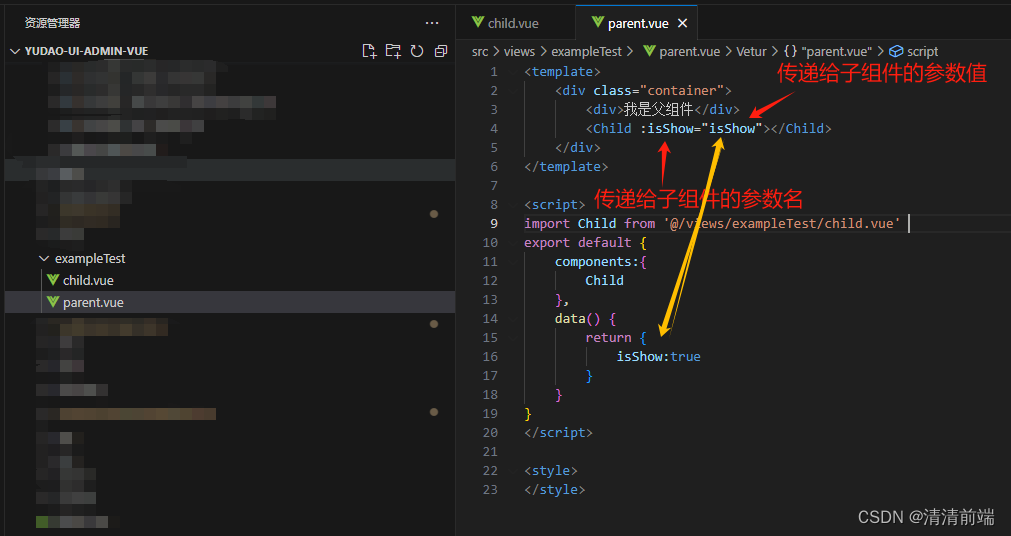Click line number 9 in the gutter
Image resolution: width=1011 pixels, height=536 pixels.
(x=494, y=224)
